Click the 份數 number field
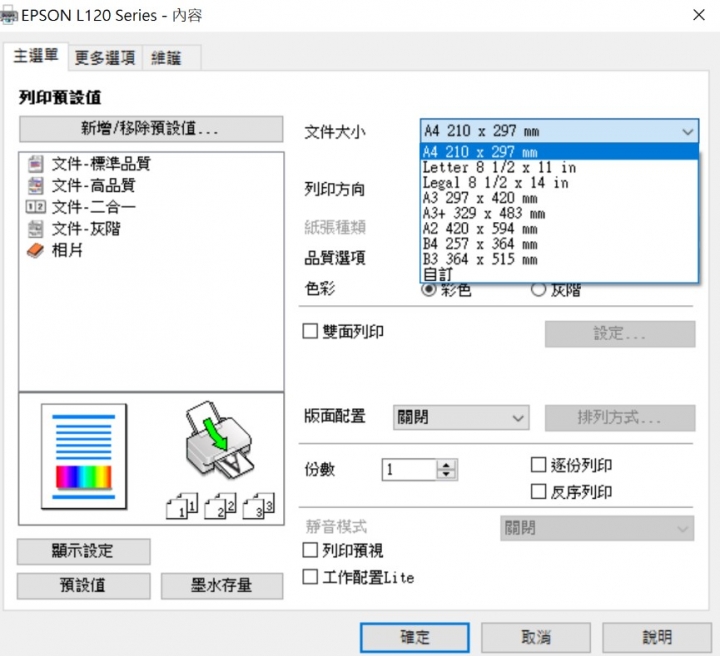The width and height of the screenshot is (720, 656). [409, 470]
